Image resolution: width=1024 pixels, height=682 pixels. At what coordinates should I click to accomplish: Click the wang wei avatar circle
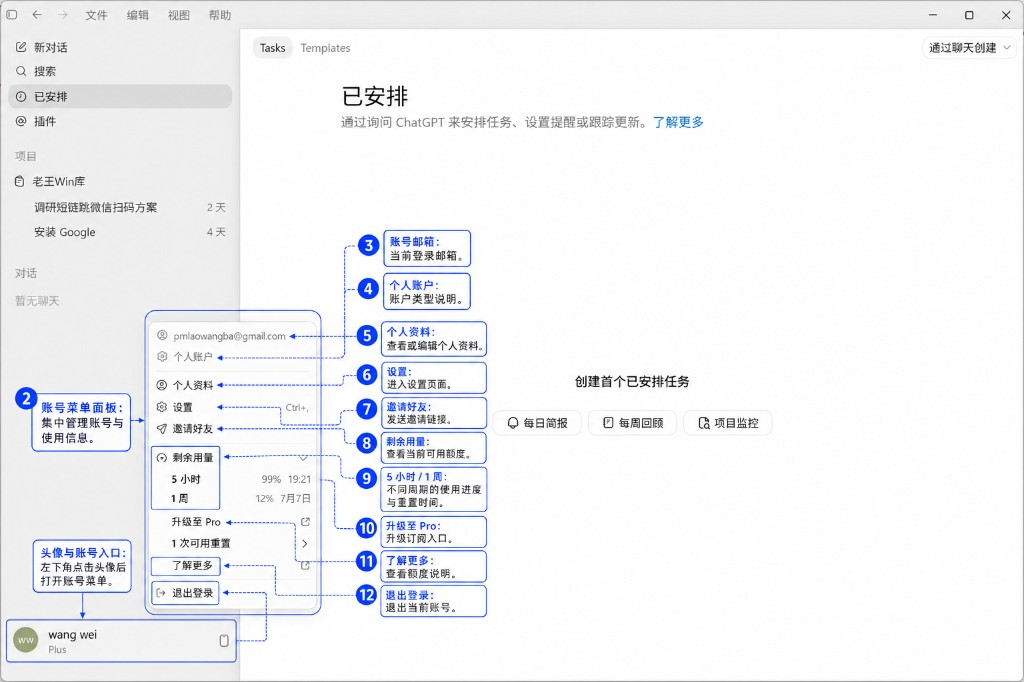(26, 640)
